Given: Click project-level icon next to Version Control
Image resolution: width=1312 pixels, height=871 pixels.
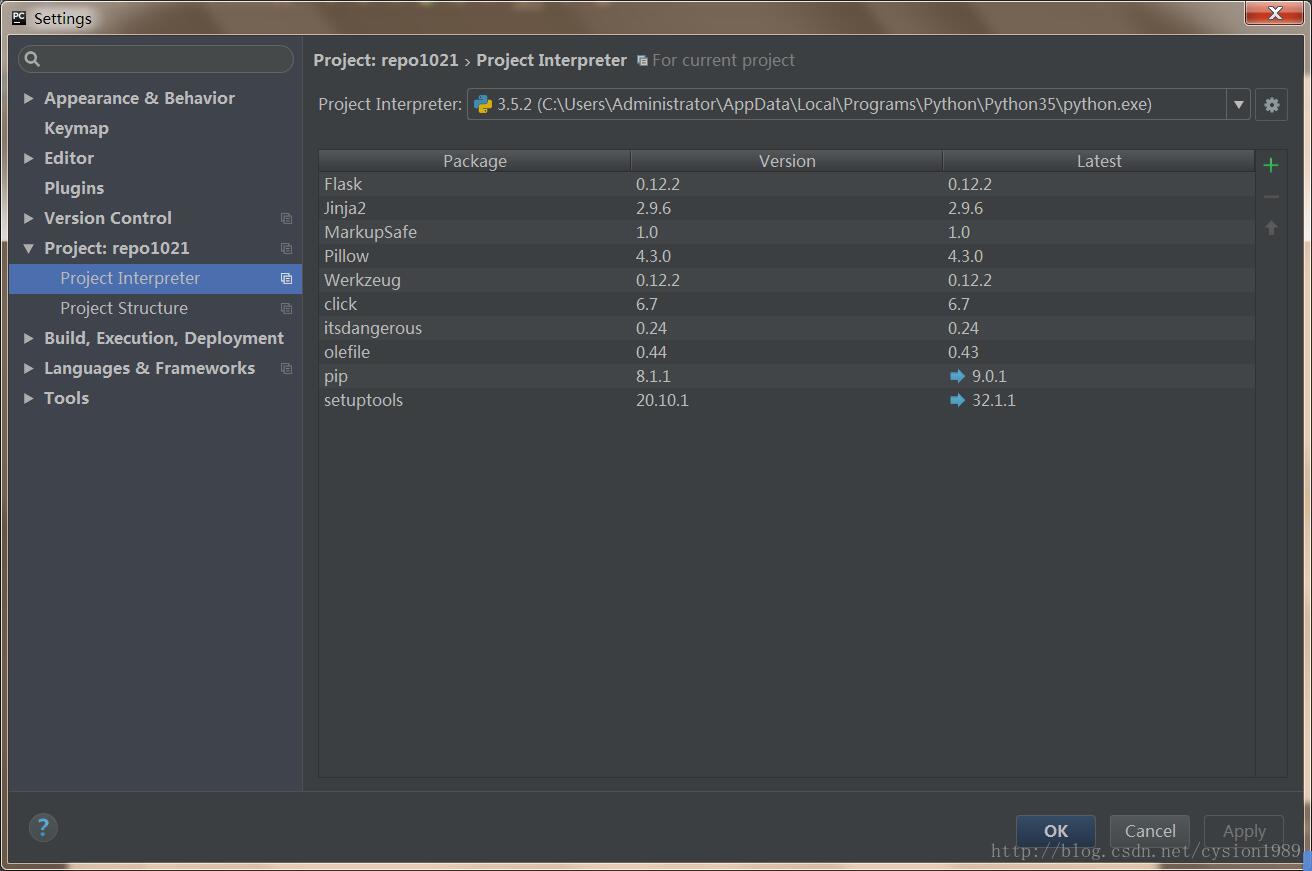Looking at the screenshot, I should (286, 218).
